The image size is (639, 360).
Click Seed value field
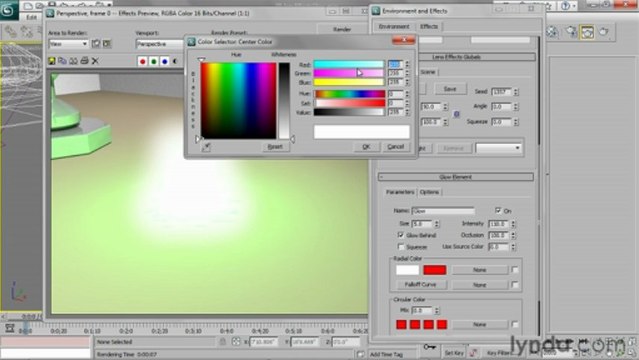click(501, 92)
